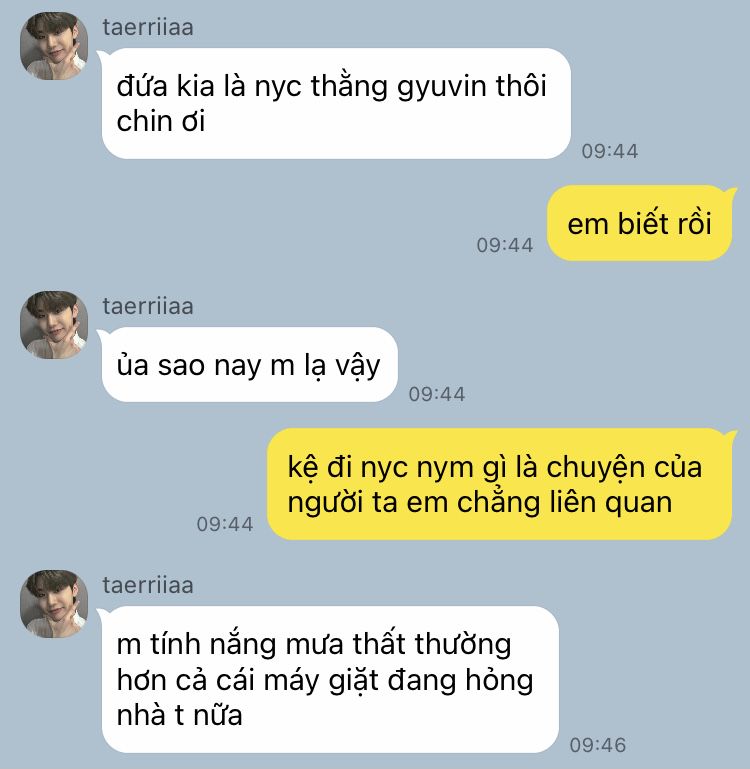This screenshot has width=750, height=769.
Task: Tap 'chin ơi' in the first bubble
Action: (x=161, y=121)
